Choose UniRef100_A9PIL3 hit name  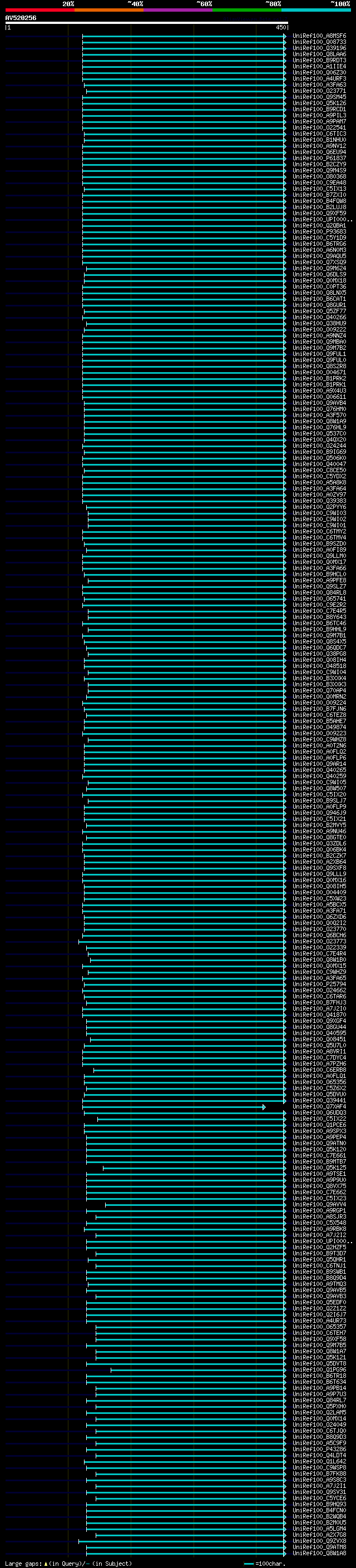(x=319, y=115)
